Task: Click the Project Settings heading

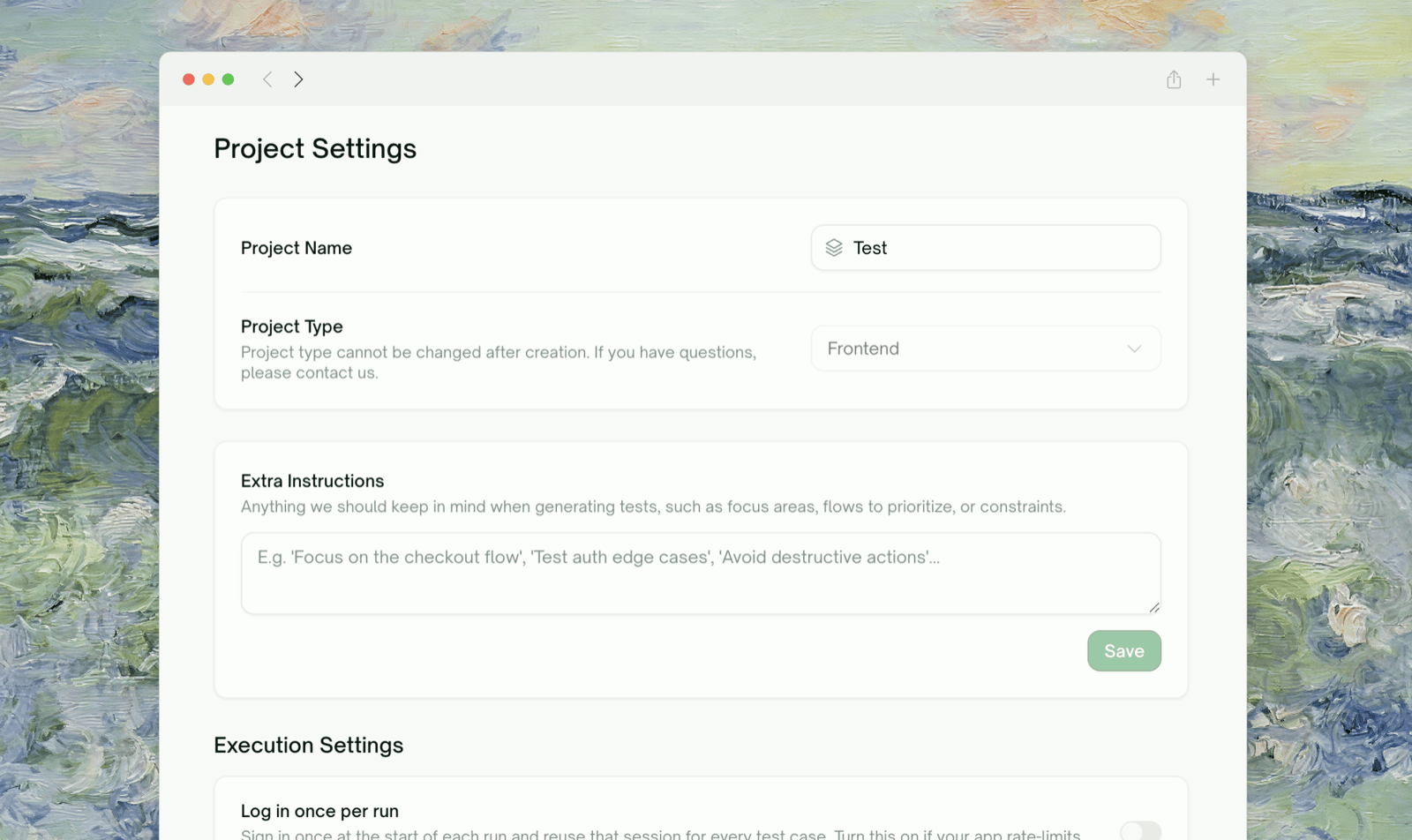Action: pos(315,149)
